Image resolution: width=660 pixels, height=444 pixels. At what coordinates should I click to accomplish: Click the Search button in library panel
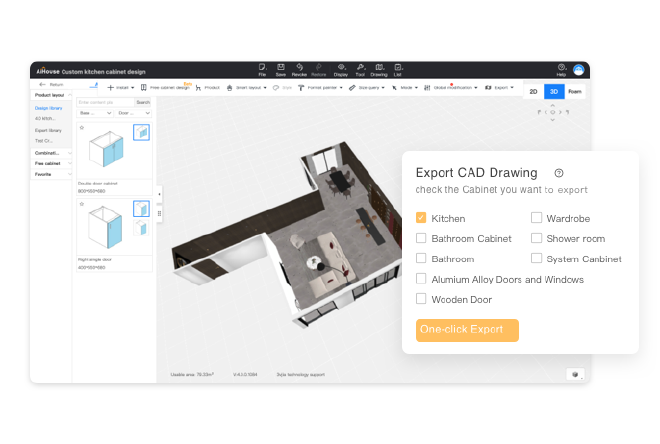[x=143, y=102]
